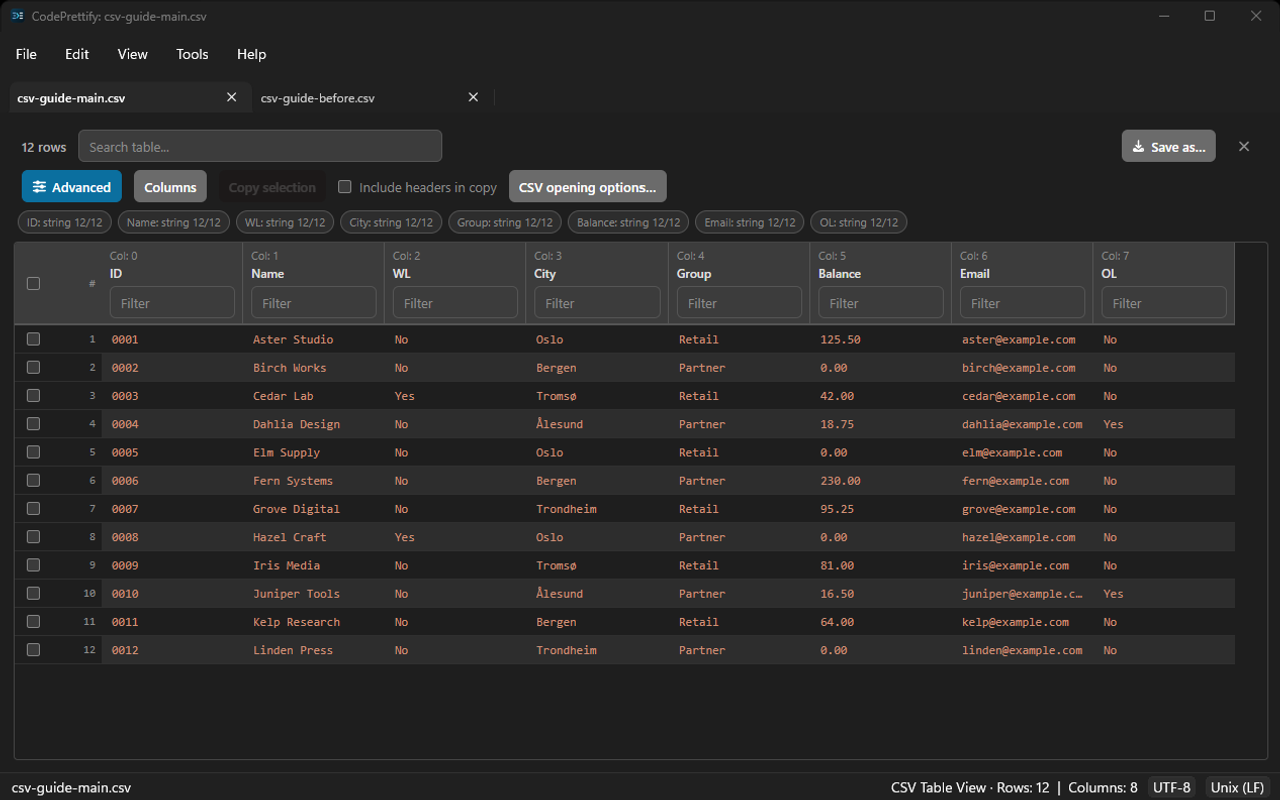Click the OL column Filter field
Image resolution: width=1280 pixels, height=800 pixels.
1164,303
